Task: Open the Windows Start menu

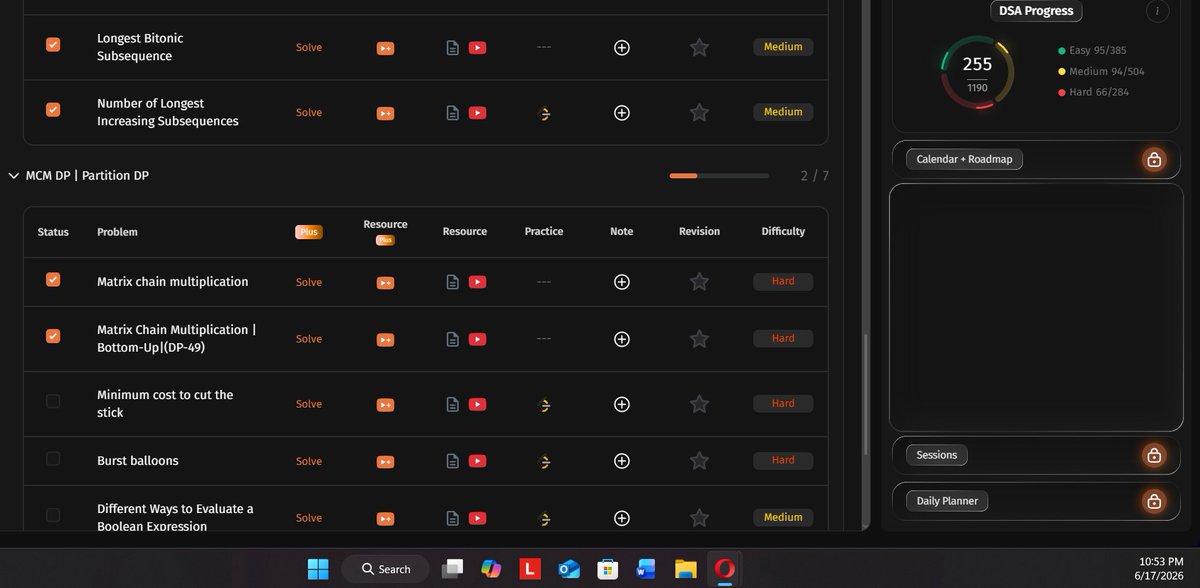Action: (318, 569)
